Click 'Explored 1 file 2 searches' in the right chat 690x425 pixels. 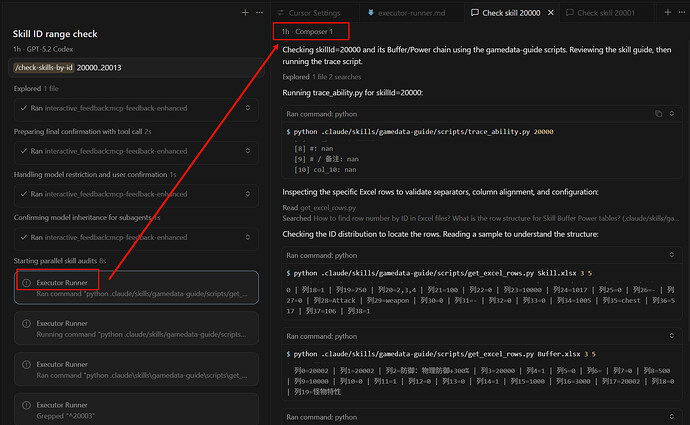point(322,77)
